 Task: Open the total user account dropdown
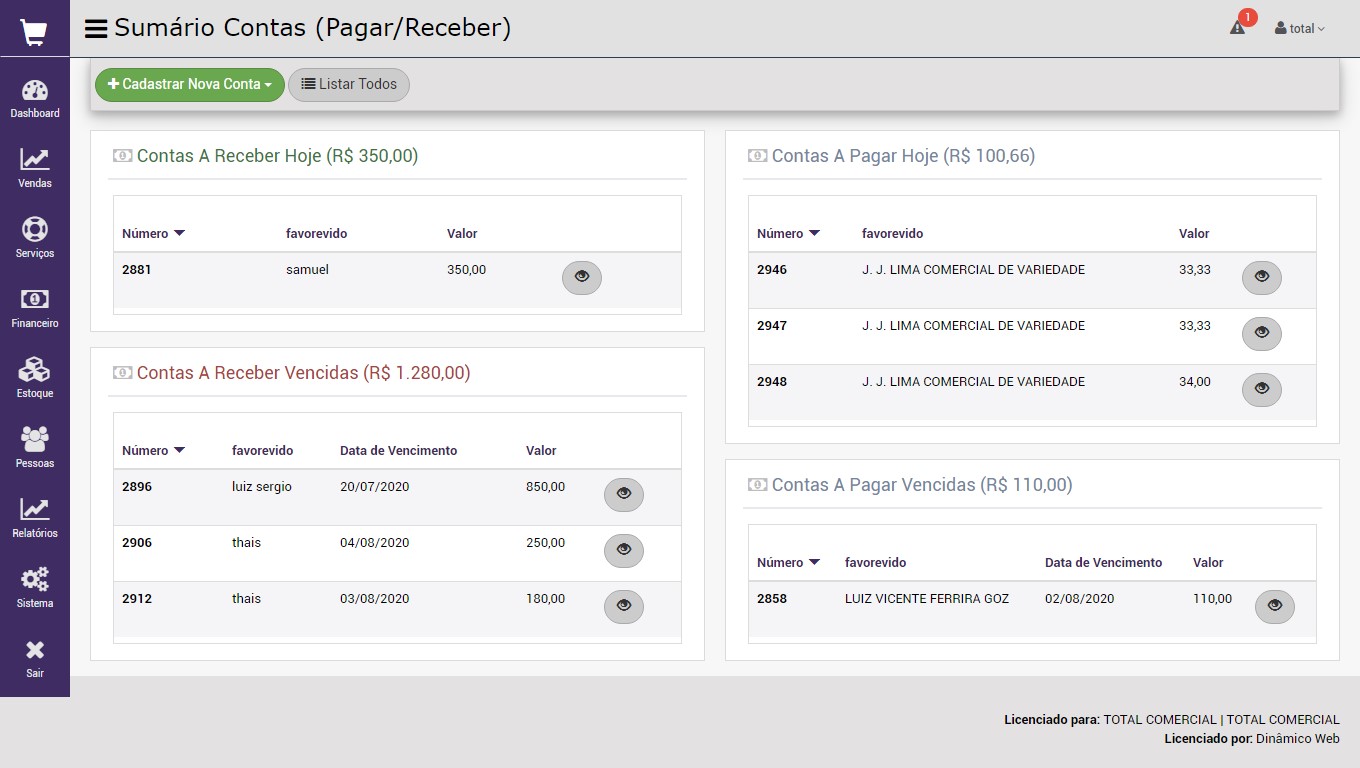tap(1299, 29)
